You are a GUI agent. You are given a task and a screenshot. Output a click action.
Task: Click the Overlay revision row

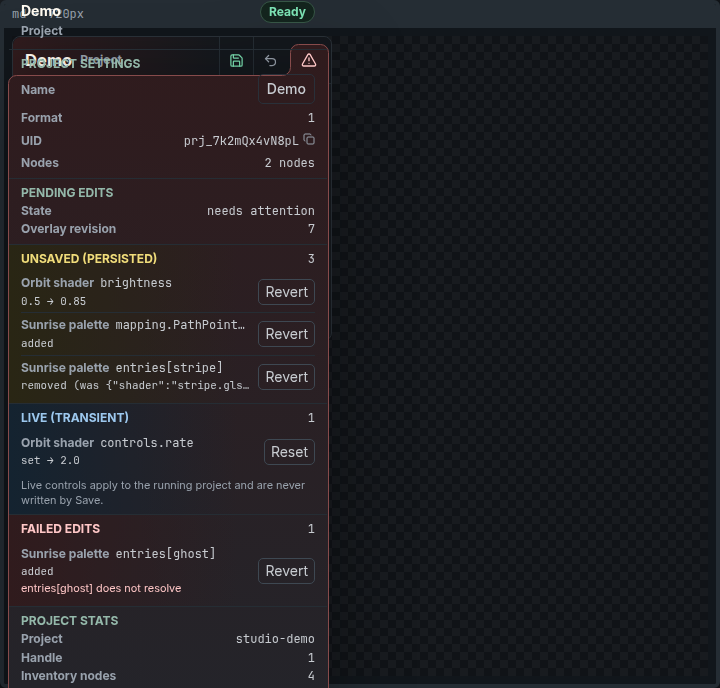pos(168,229)
